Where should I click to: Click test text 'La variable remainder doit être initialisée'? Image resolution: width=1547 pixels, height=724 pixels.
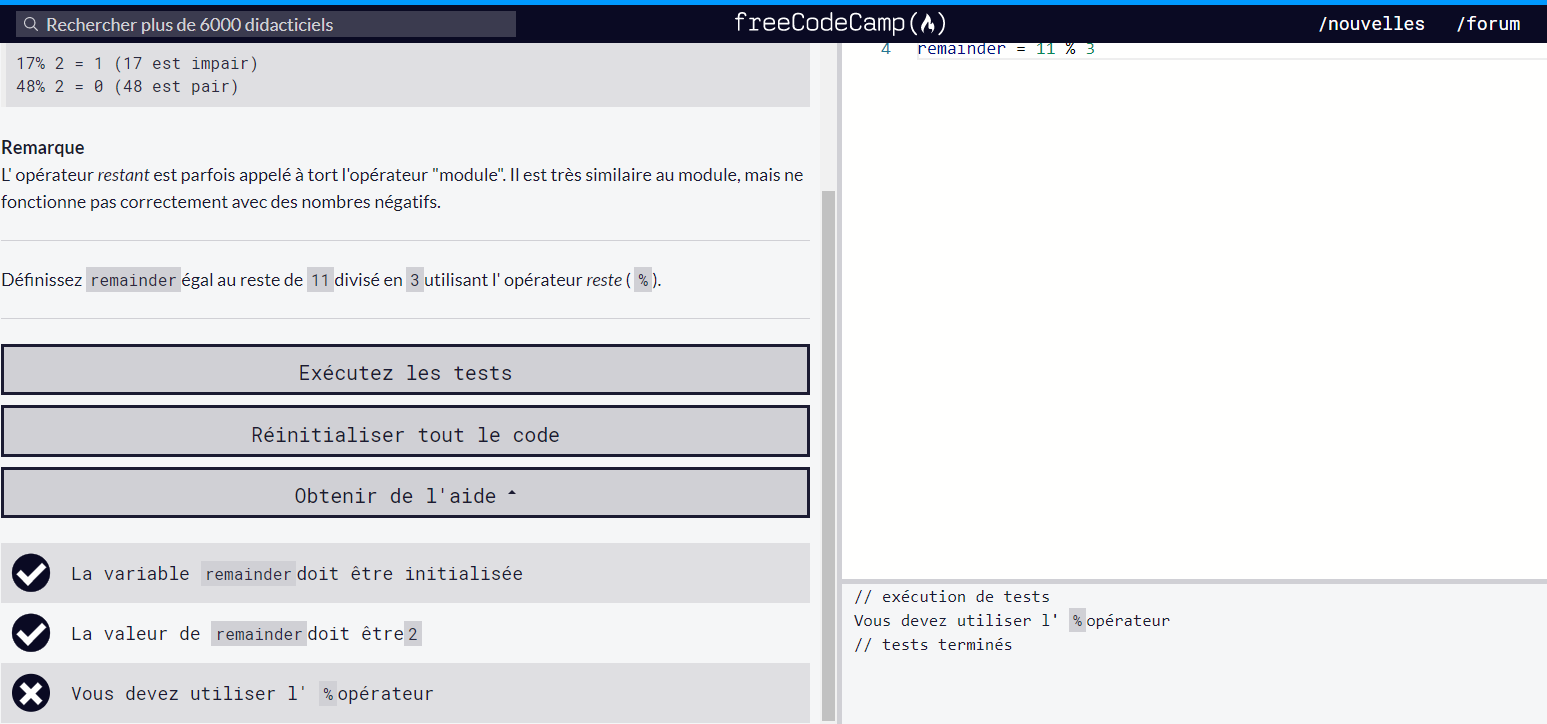click(x=297, y=574)
